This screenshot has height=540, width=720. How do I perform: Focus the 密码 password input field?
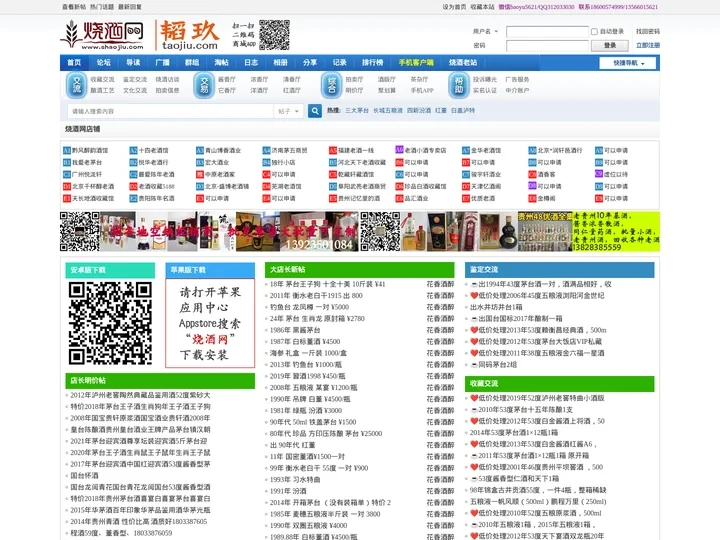(547, 45)
